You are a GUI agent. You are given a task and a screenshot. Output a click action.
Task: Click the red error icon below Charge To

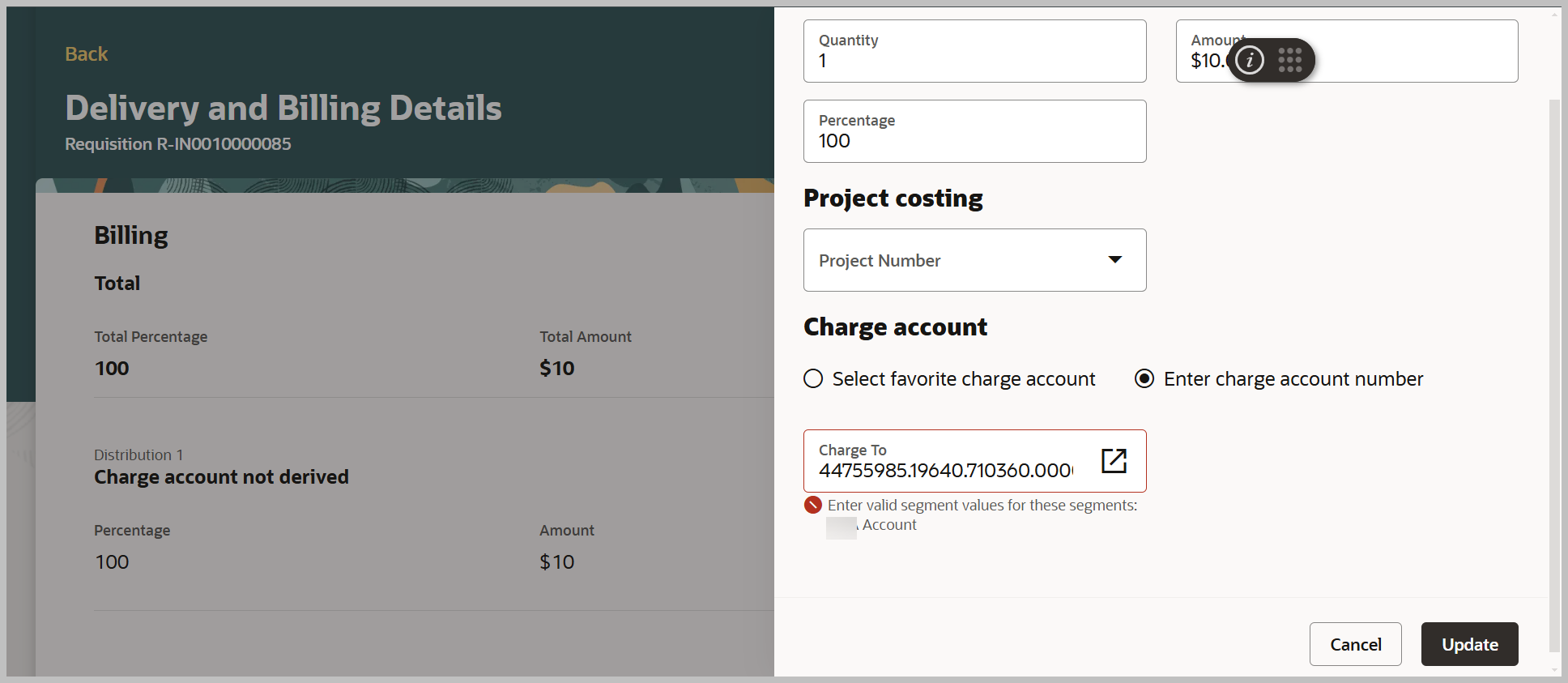[x=812, y=506]
